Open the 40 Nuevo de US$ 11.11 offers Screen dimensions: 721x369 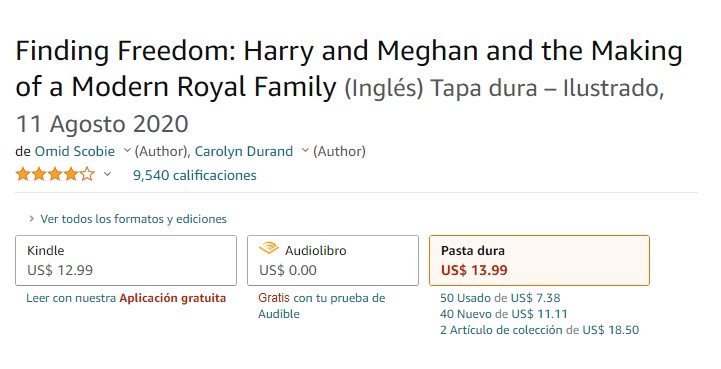pos(504,314)
